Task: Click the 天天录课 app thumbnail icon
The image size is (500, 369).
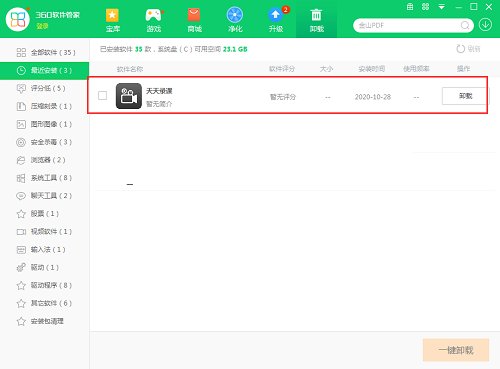Action: 129,96
